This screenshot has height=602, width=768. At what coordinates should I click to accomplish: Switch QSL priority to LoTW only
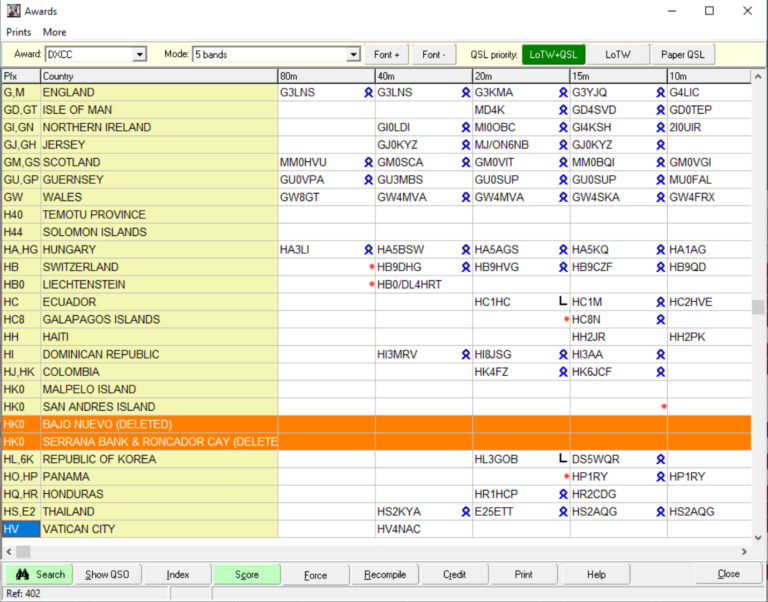pos(617,54)
